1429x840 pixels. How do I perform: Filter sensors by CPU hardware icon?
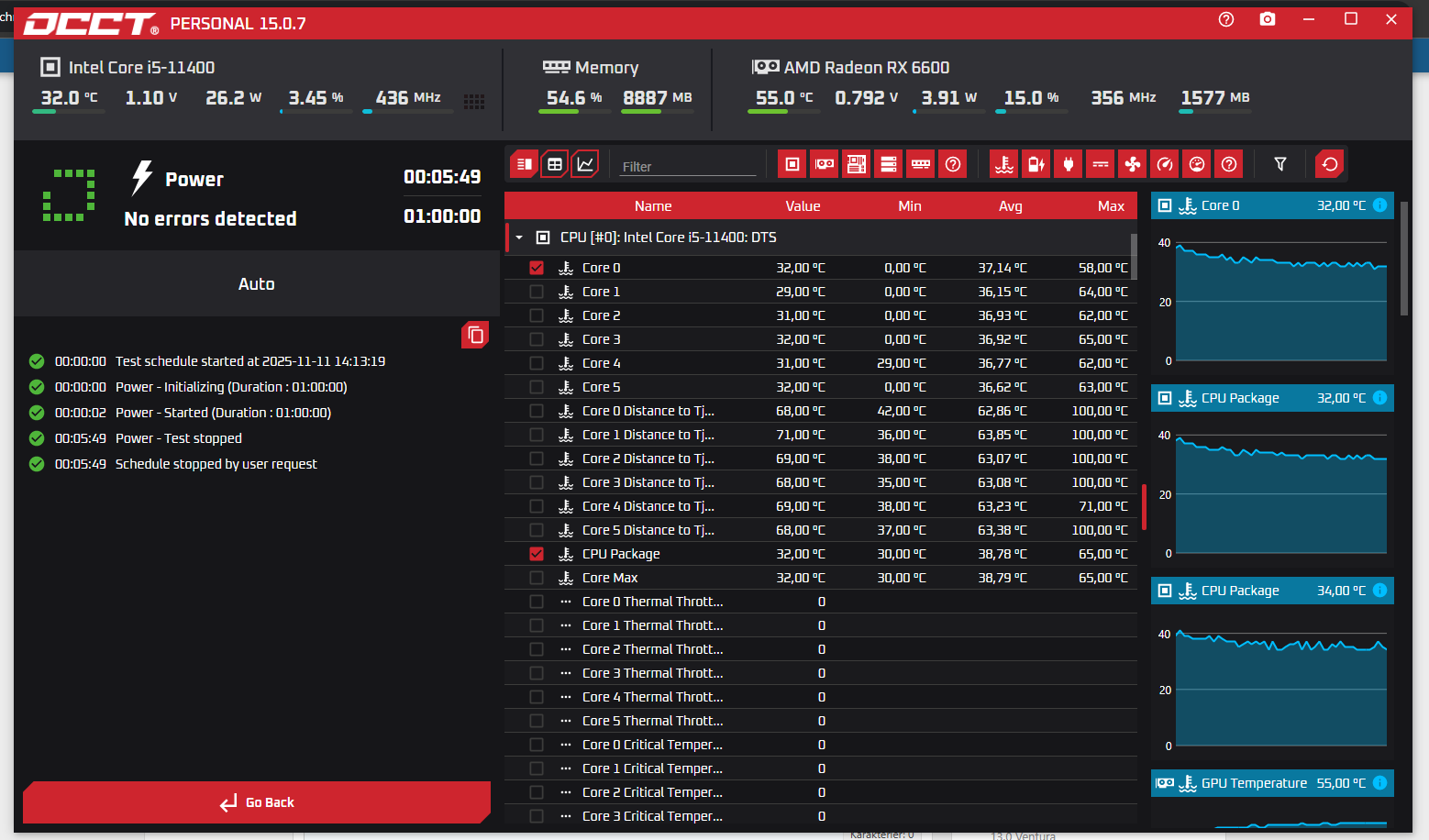(792, 164)
